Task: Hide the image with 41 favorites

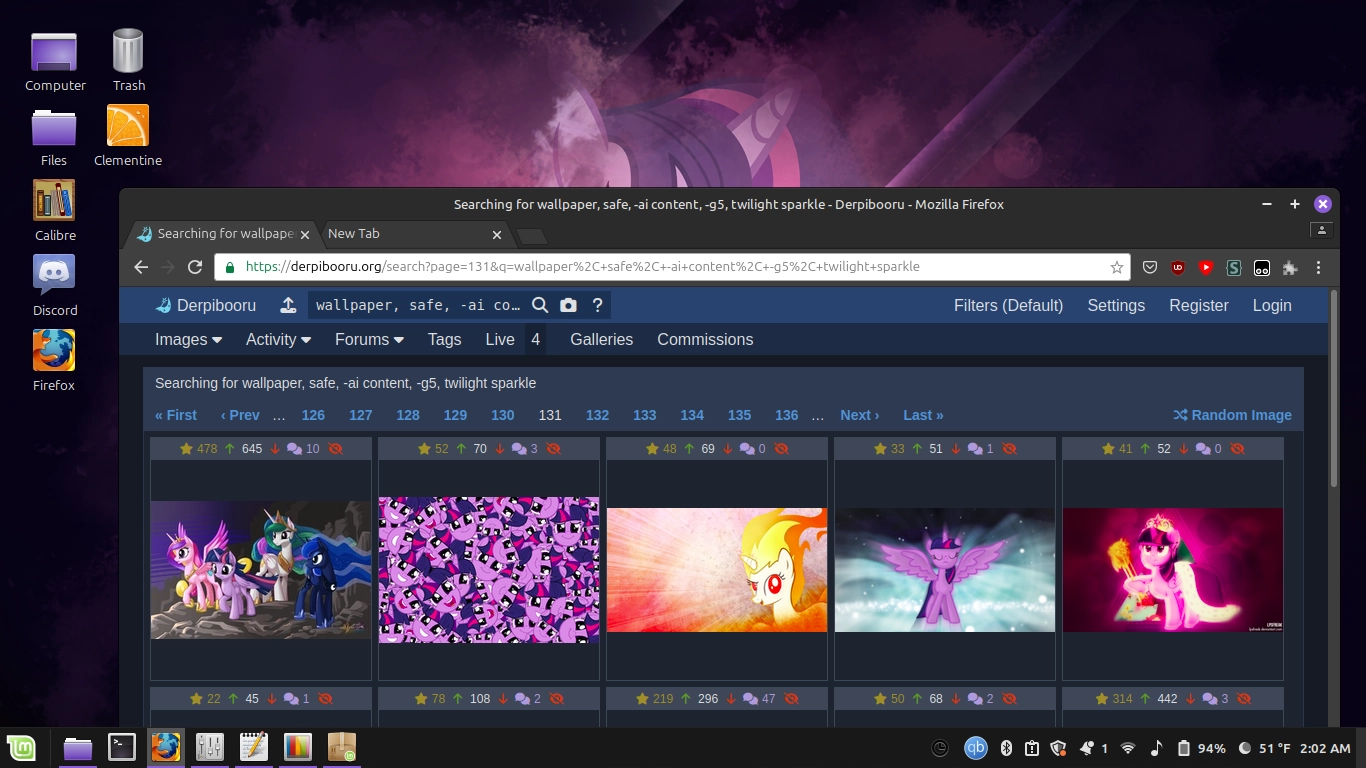Action: pyautogui.click(x=1237, y=449)
